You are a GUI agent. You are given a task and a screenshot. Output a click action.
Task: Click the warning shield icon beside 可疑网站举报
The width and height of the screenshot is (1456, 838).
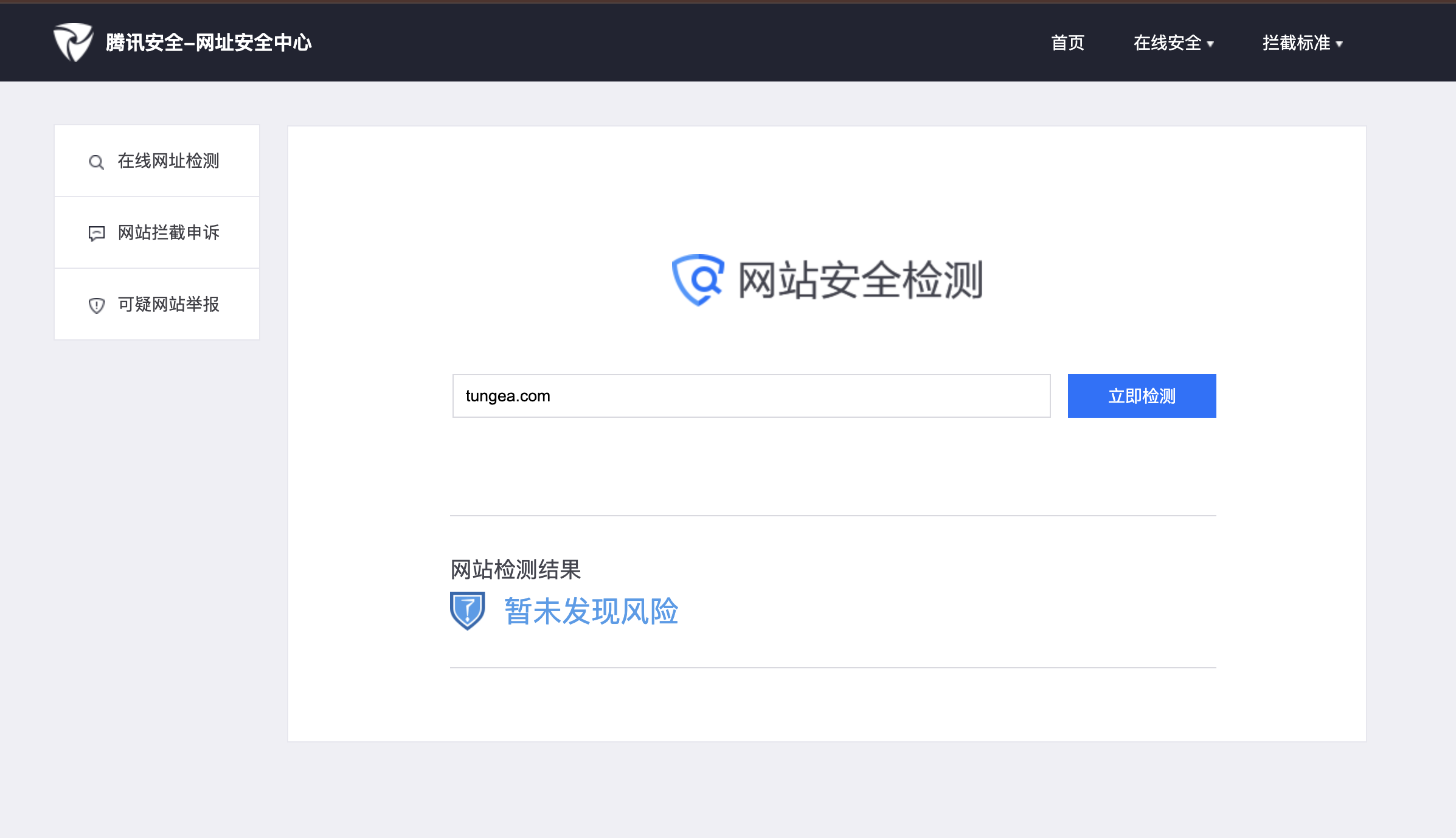(96, 305)
